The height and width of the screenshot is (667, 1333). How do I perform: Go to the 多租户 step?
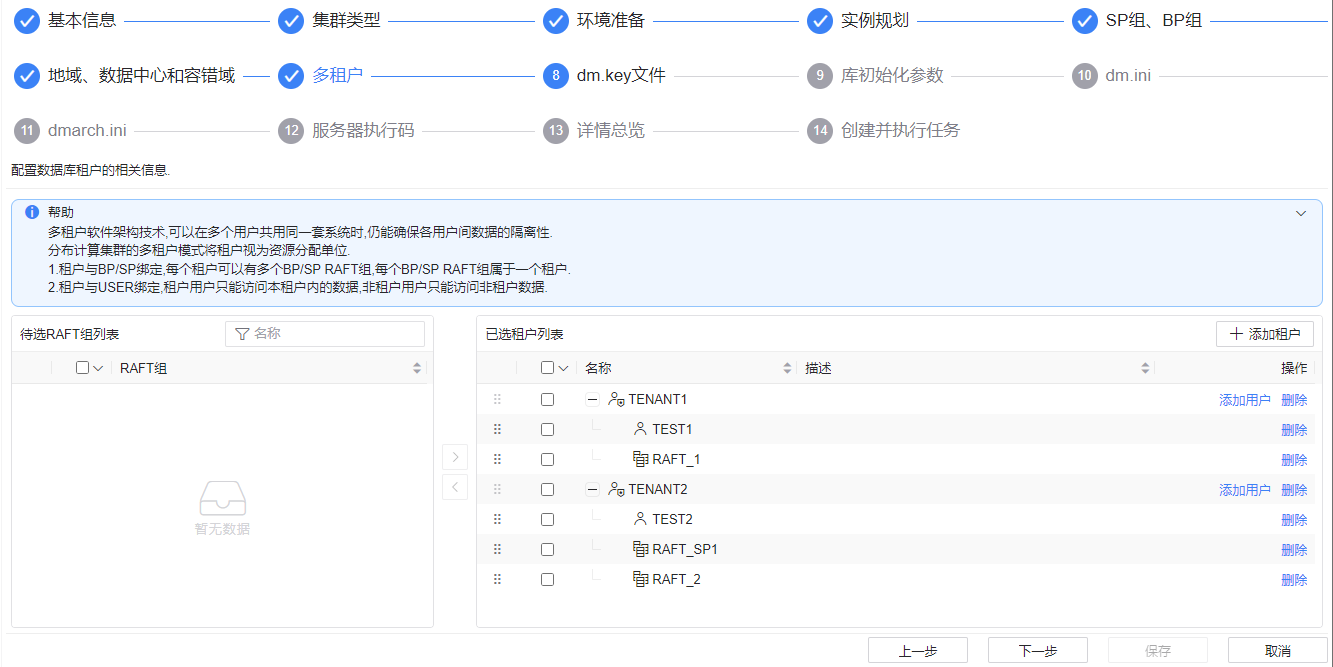[337, 75]
